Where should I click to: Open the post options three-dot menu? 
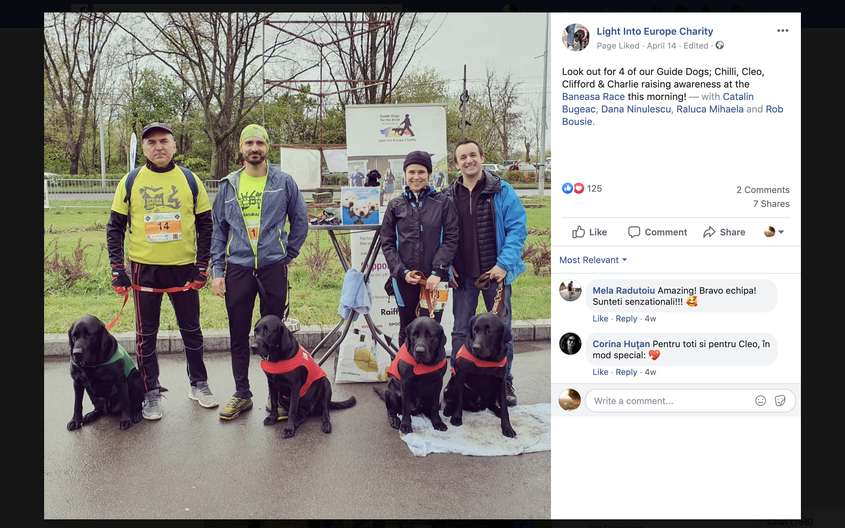(x=782, y=31)
